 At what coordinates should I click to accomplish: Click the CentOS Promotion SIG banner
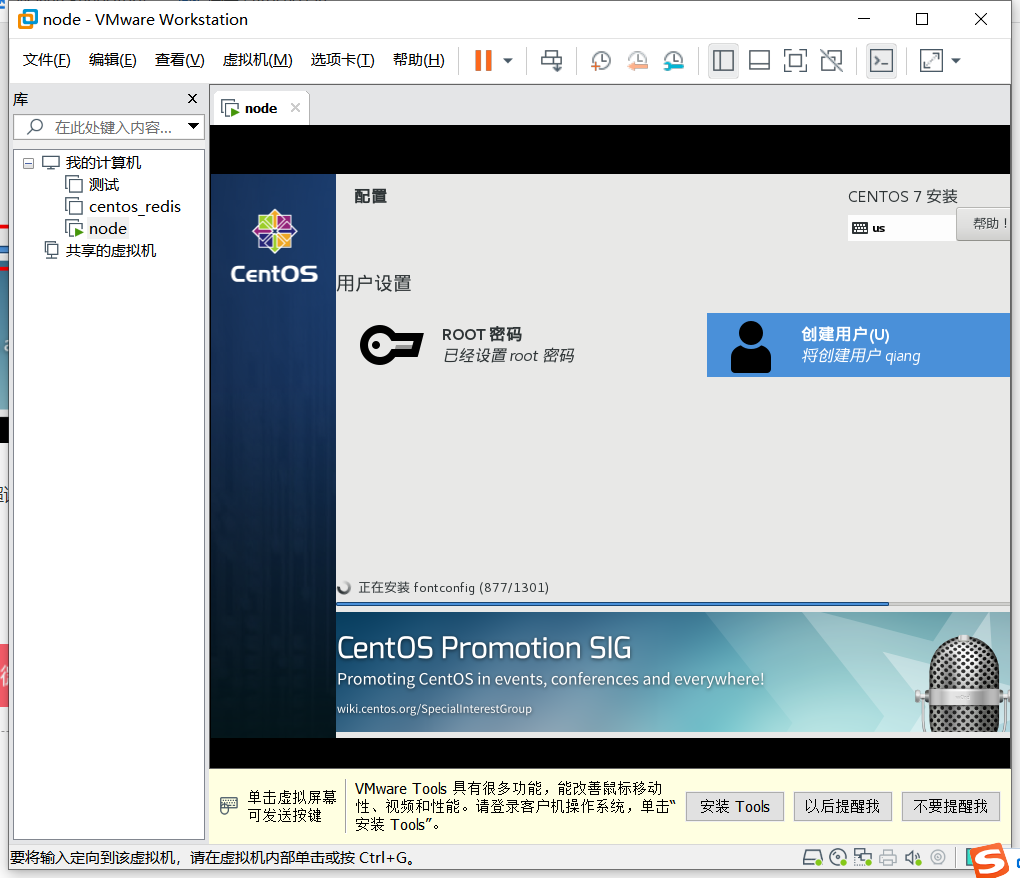[x=673, y=672]
